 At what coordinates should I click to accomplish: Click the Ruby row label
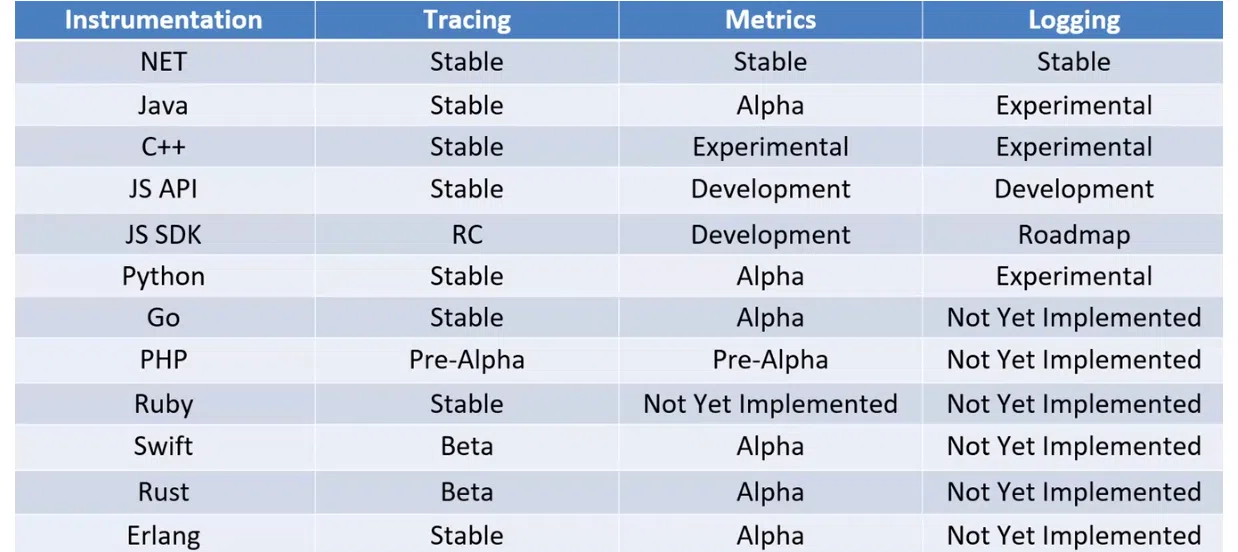click(x=163, y=404)
